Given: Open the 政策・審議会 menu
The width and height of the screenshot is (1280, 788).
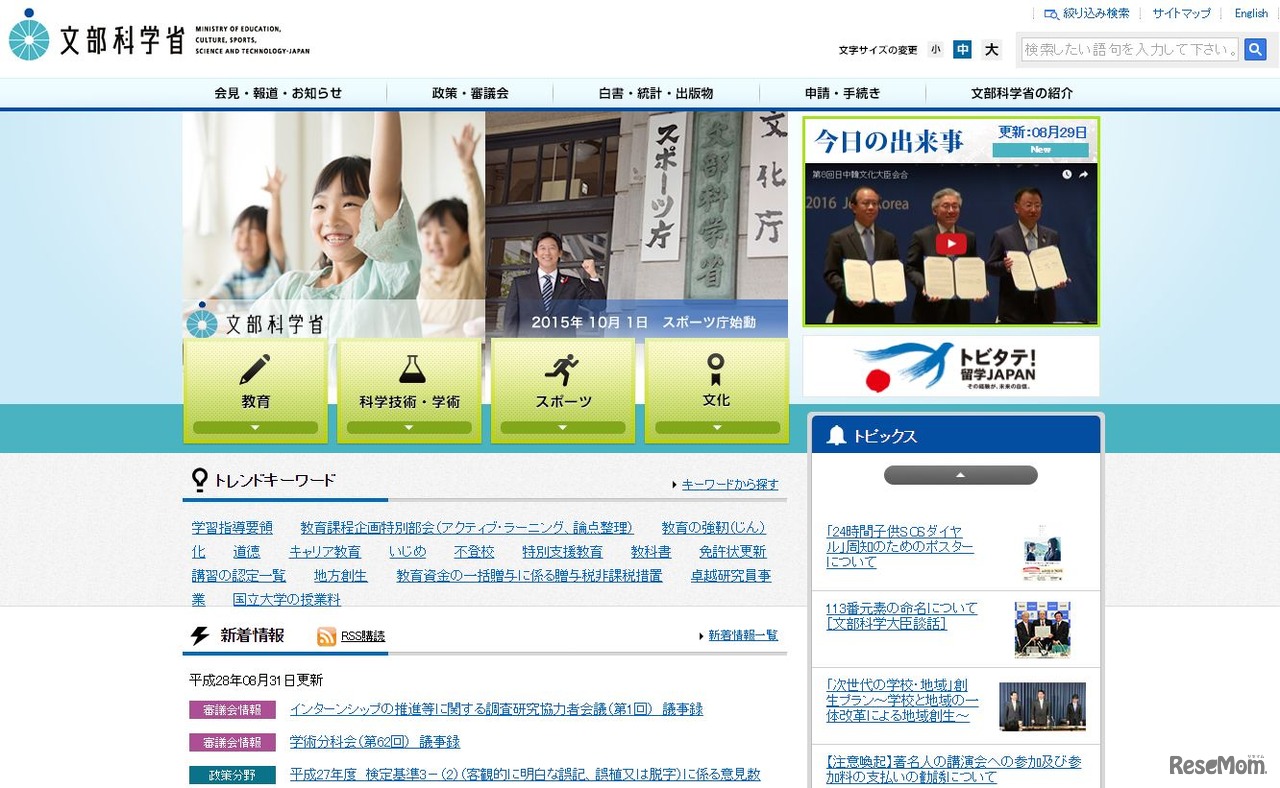Looking at the screenshot, I should tap(470, 92).
